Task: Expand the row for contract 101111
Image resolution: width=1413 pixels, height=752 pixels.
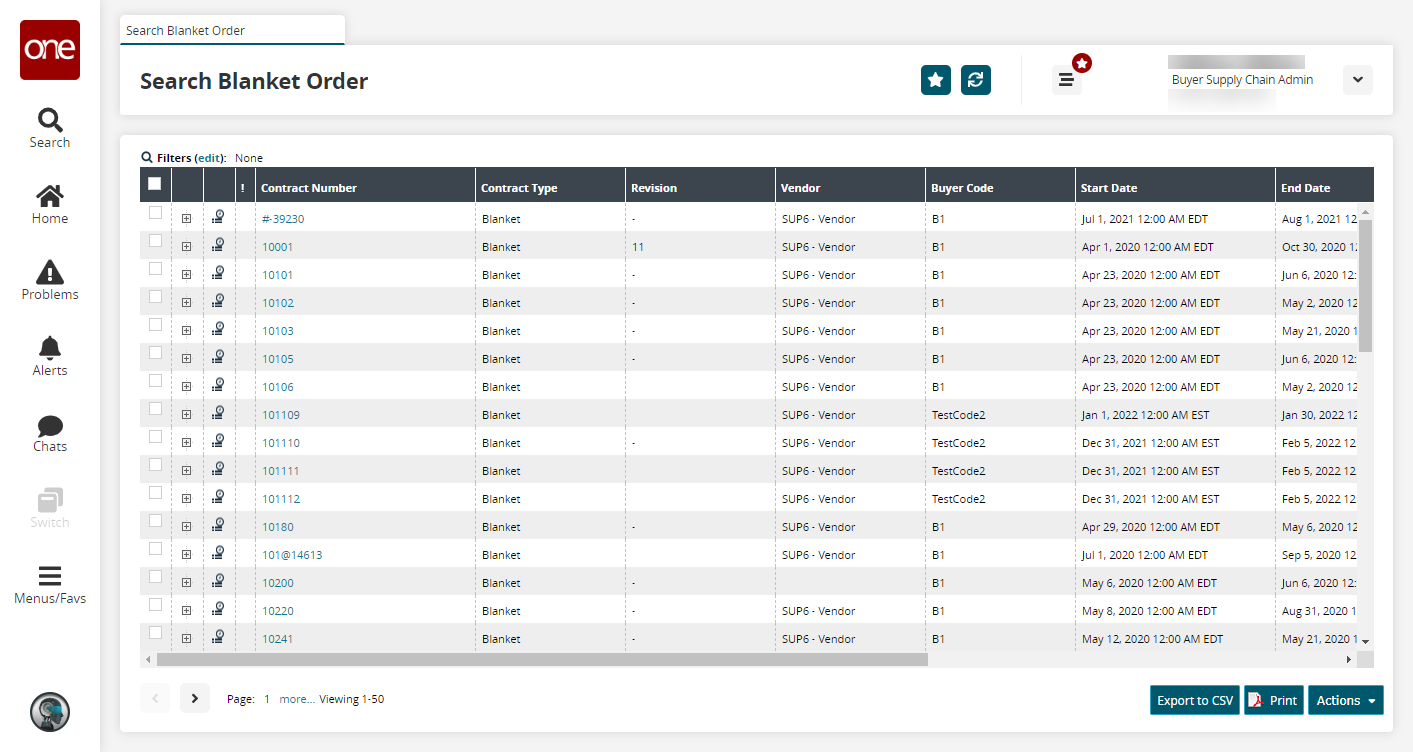Action: pos(186,470)
